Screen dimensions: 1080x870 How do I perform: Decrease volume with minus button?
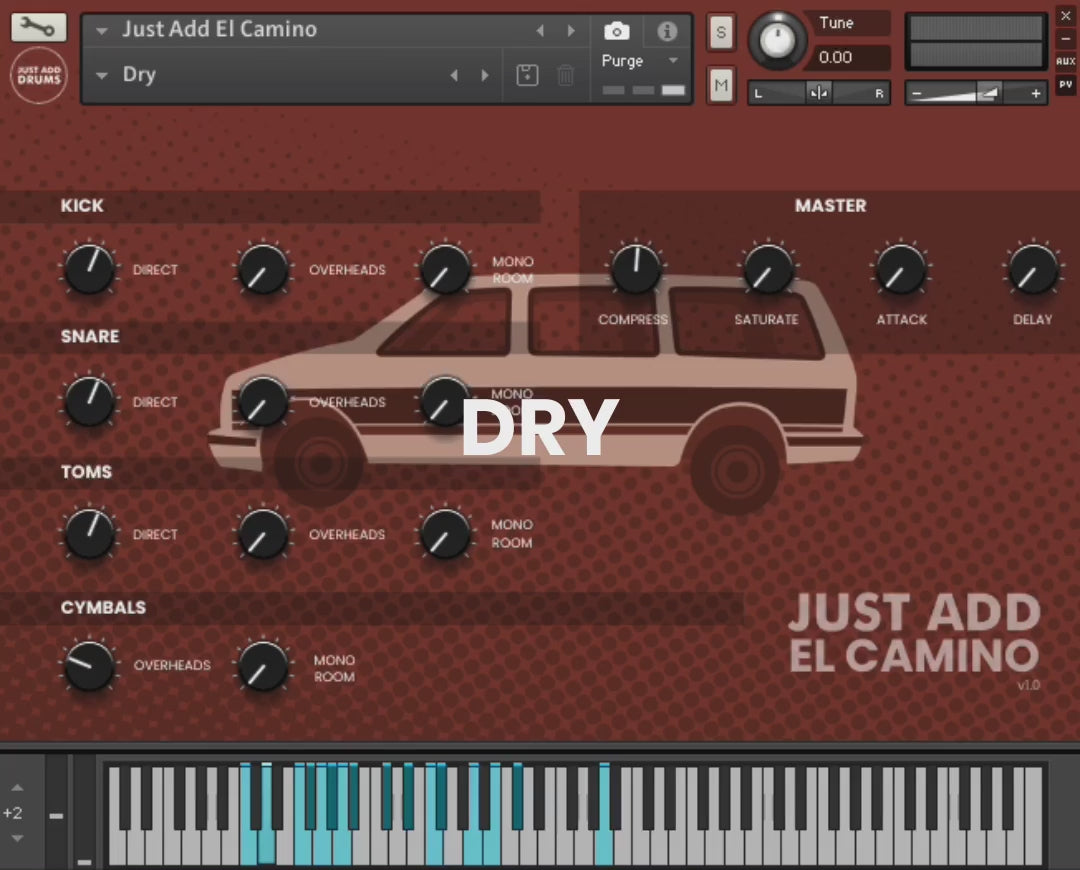[x=917, y=94]
